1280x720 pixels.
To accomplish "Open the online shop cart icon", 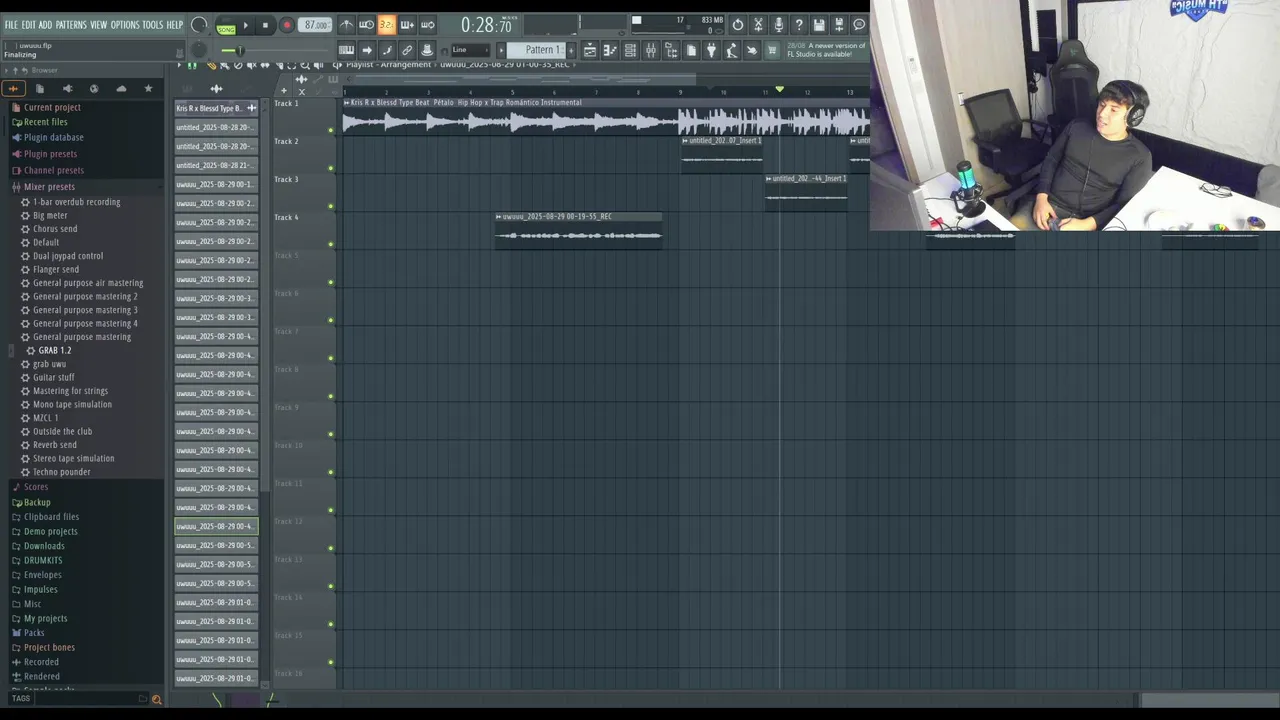I will tap(772, 50).
